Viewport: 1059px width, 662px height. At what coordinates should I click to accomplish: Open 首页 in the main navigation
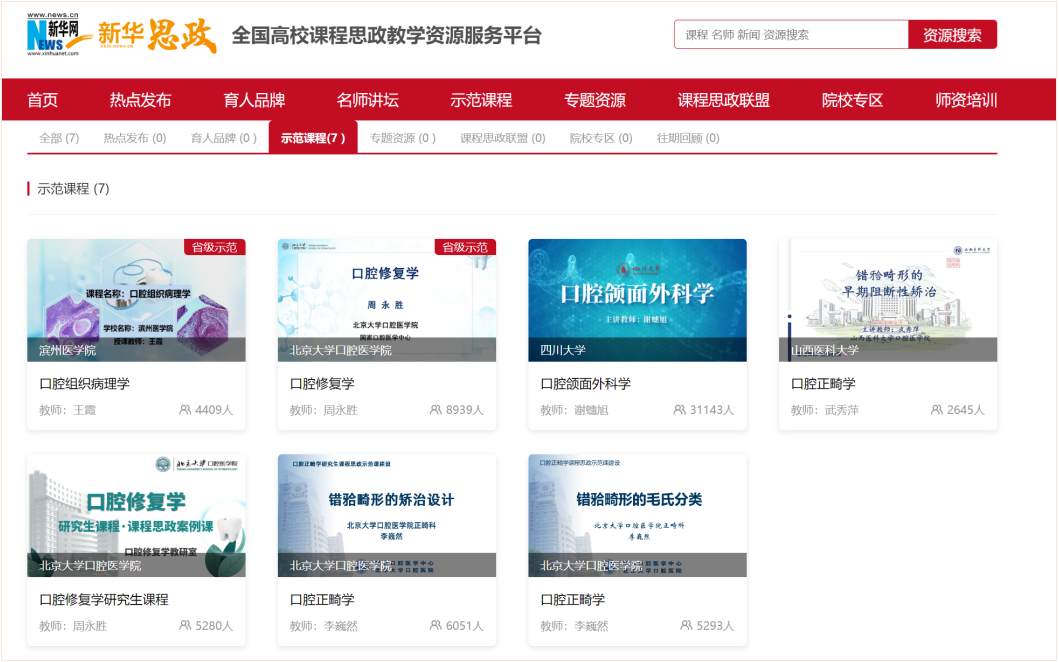43,100
